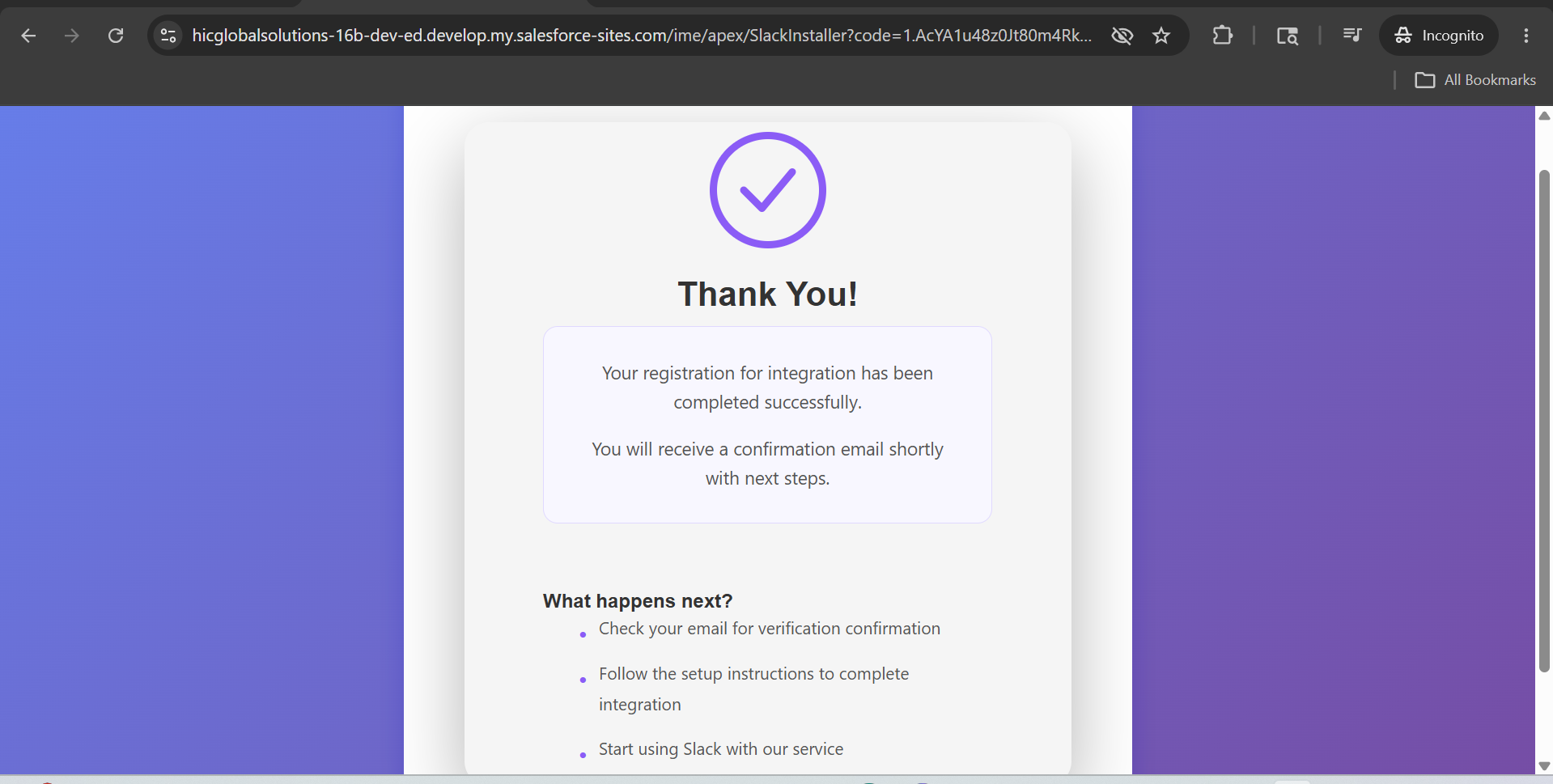
Task: View site information icon in address bar
Action: coord(168,36)
